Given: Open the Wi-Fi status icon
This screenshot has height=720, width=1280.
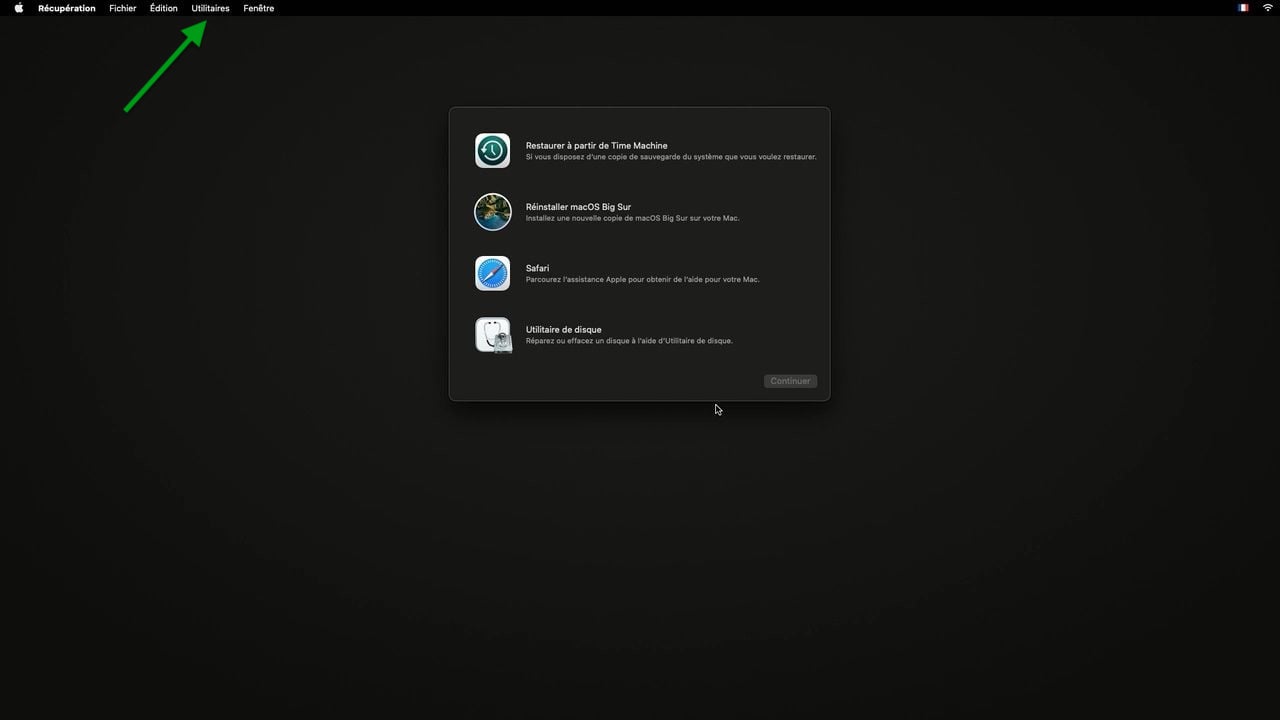Looking at the screenshot, I should (1268, 8).
